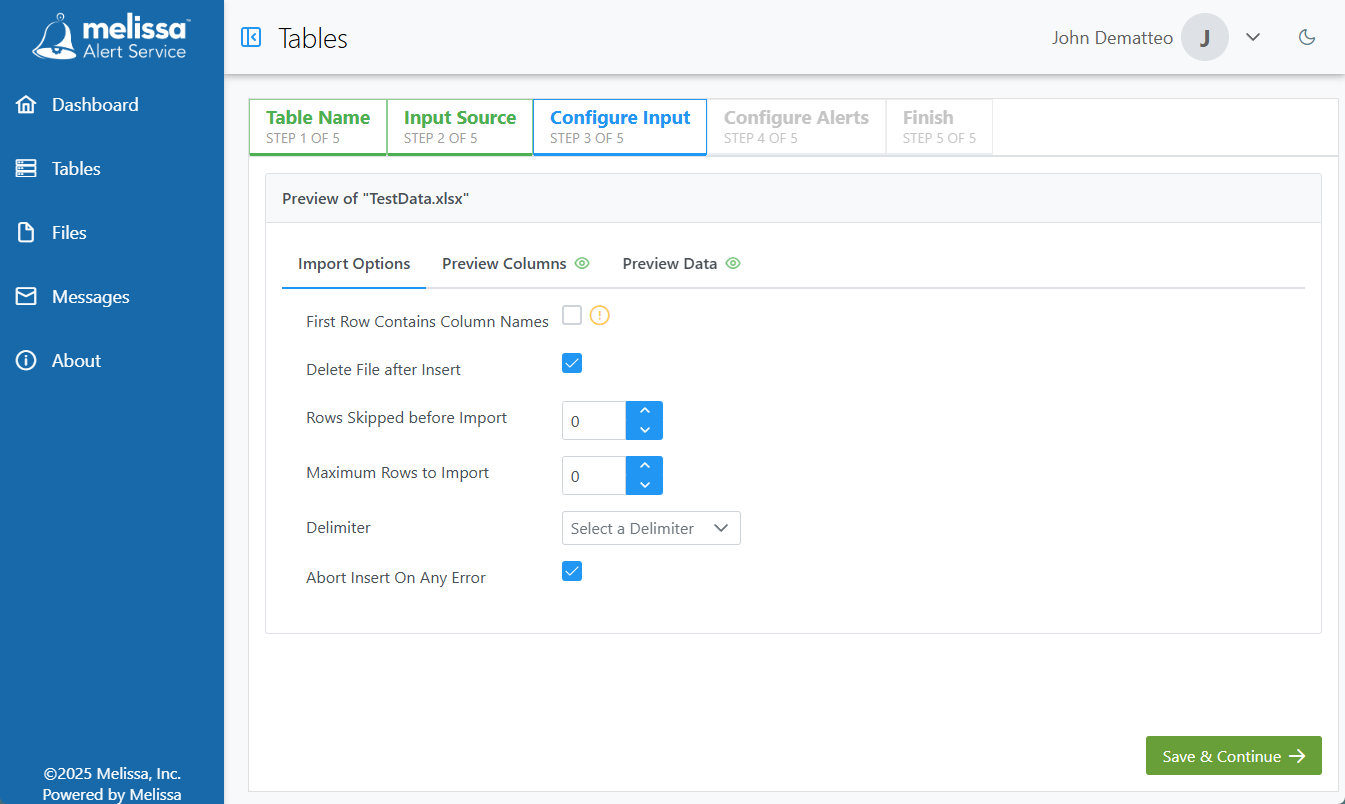Toggle dark mode with the moon icon
This screenshot has height=804, width=1345.
click(x=1307, y=36)
